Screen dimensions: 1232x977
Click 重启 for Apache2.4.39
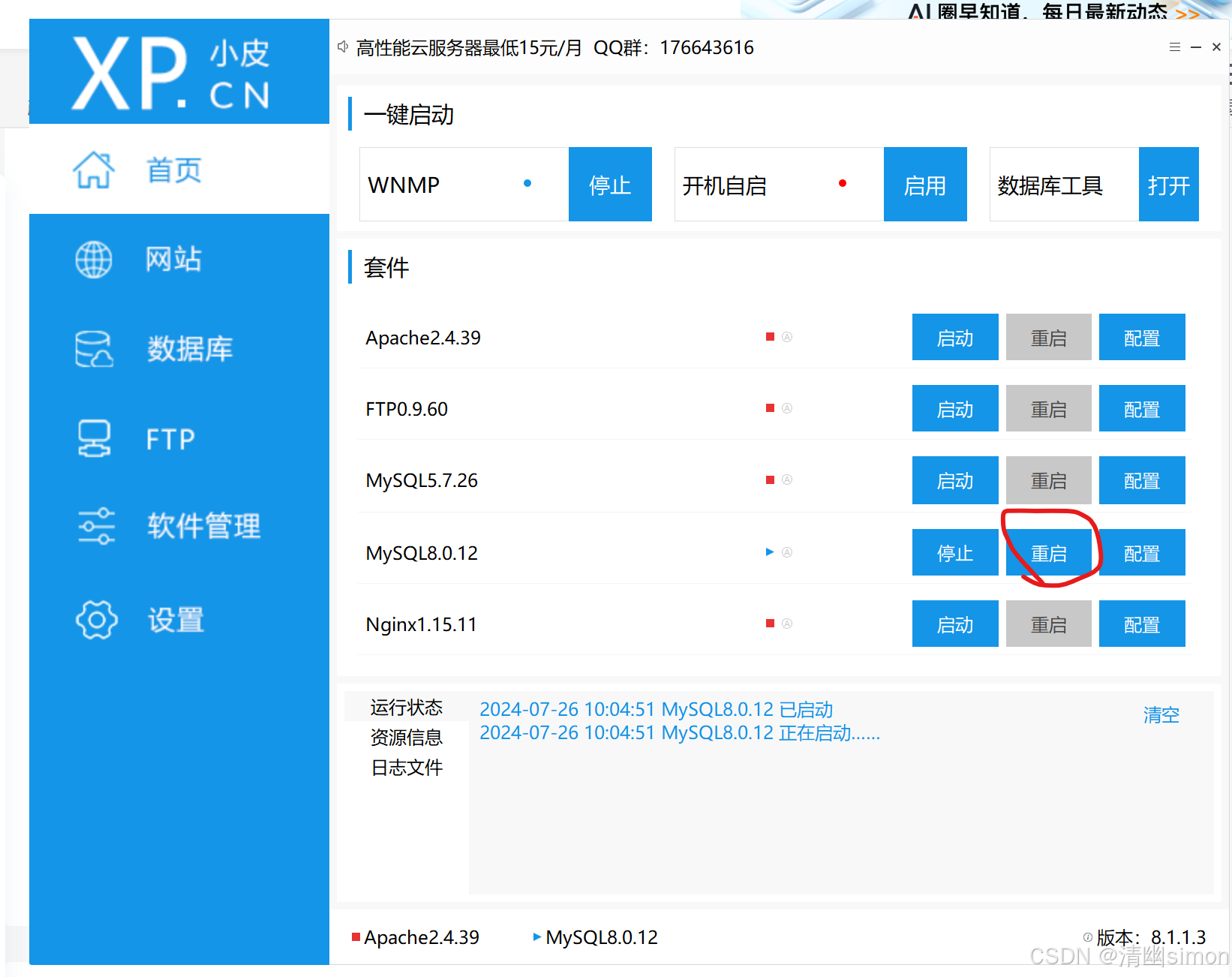pyautogui.click(x=1049, y=338)
